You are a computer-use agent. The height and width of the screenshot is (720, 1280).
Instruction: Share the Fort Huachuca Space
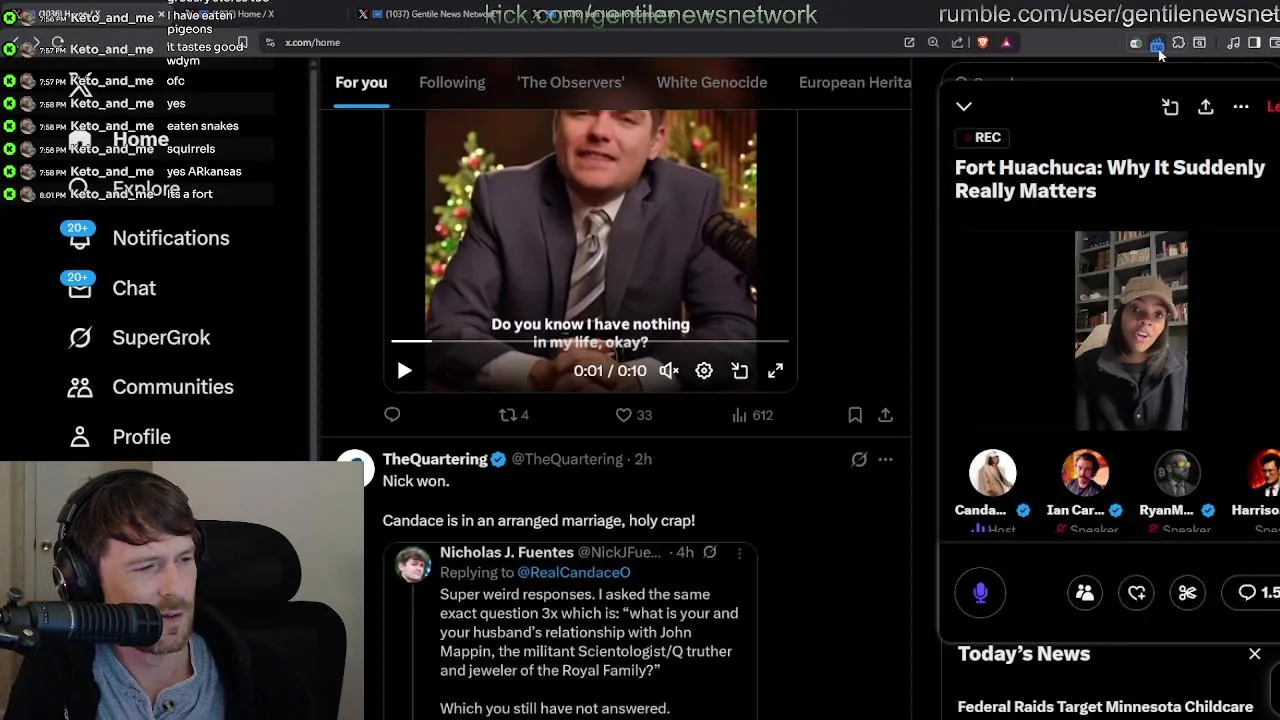1206,107
